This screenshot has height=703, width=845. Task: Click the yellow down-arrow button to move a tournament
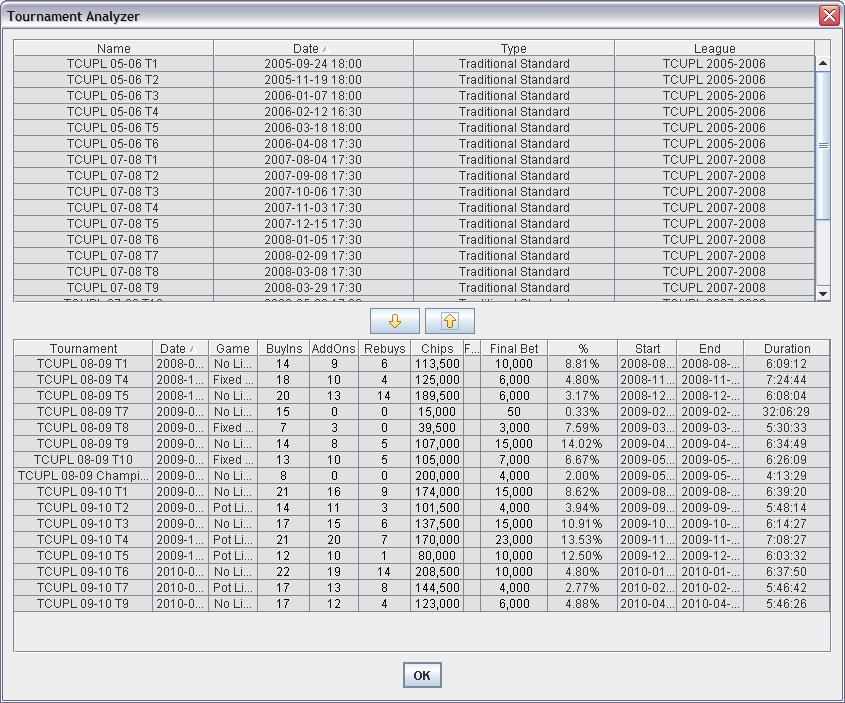pos(395,321)
